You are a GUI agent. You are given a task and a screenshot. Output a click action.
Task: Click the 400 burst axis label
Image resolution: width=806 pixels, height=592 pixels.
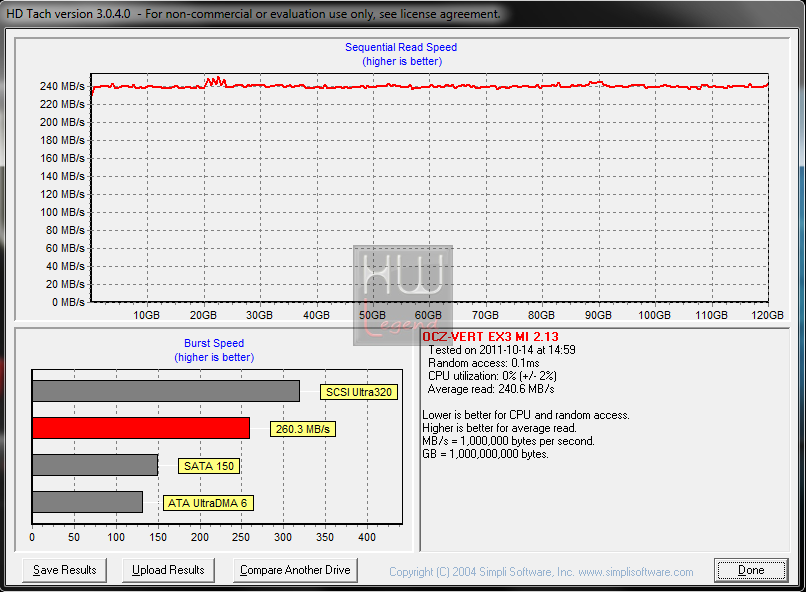coord(367,537)
